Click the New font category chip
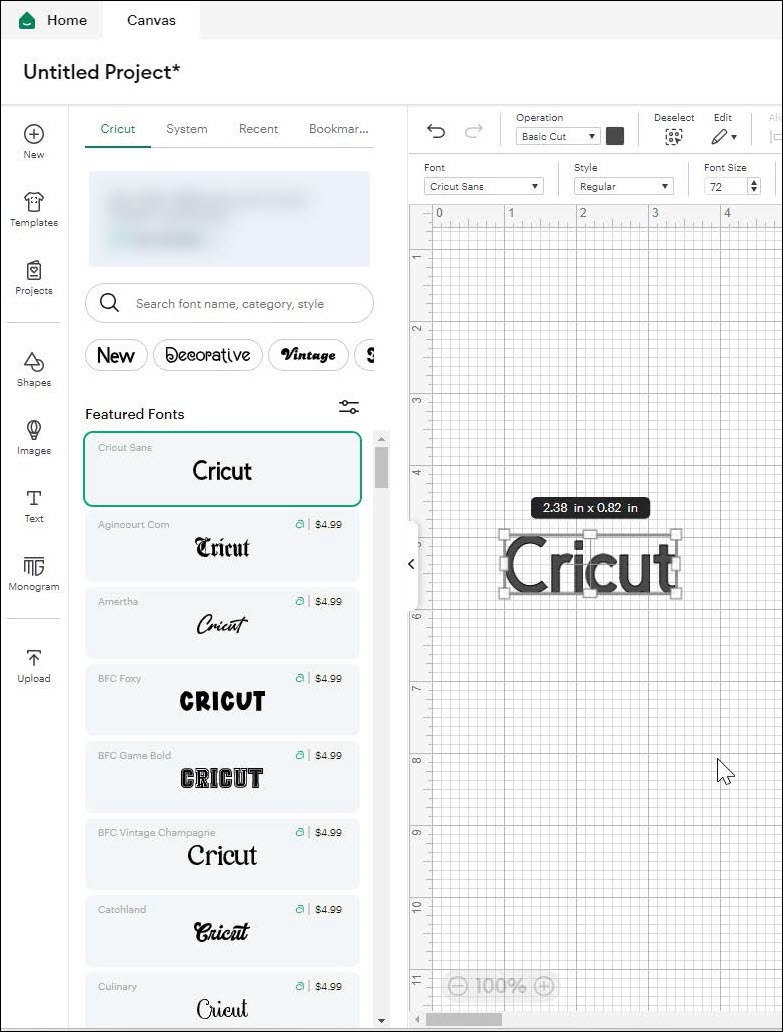The height and width of the screenshot is (1032, 783). pos(116,355)
